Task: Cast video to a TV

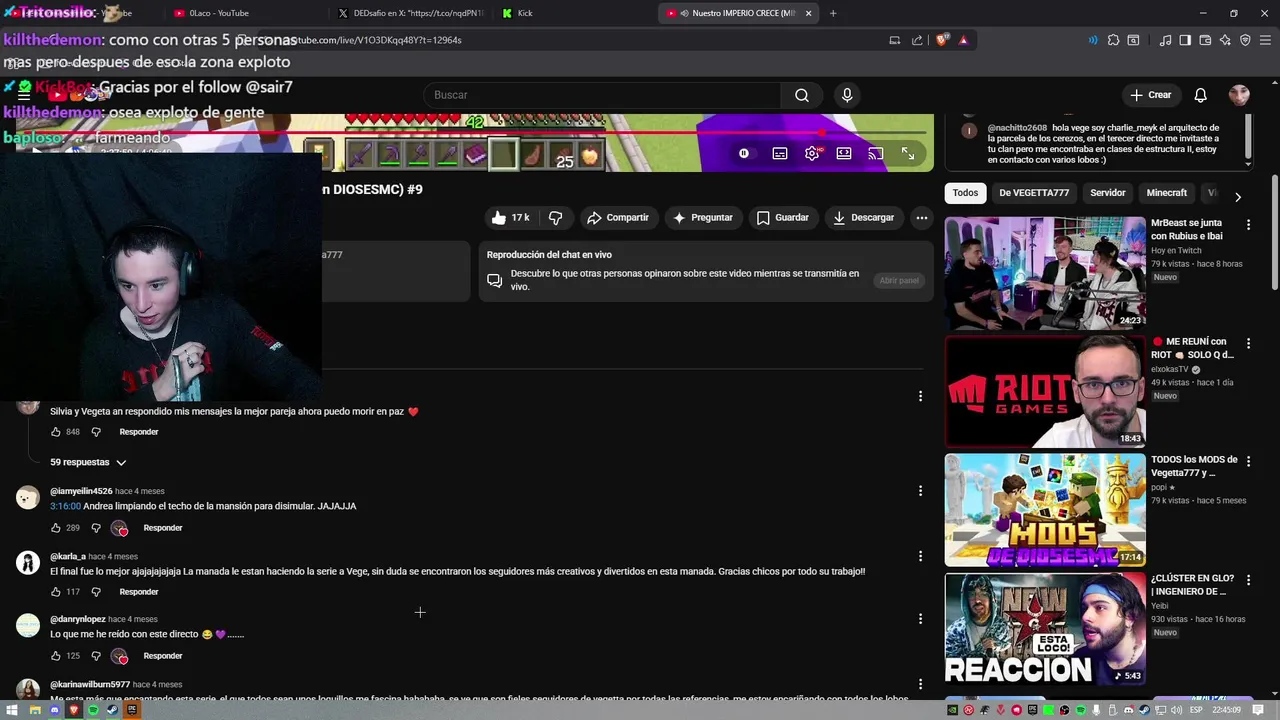Action: tap(876, 153)
